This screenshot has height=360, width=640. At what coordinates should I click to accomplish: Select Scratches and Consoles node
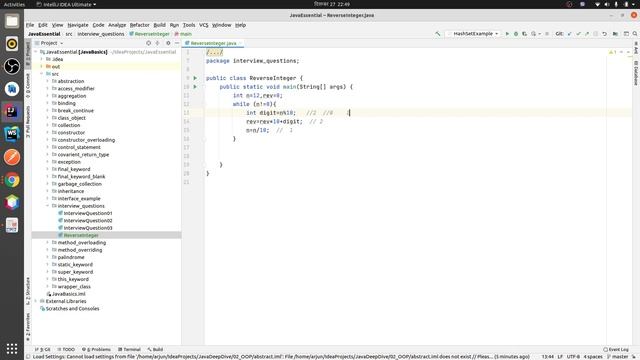pyautogui.click(x=72, y=309)
